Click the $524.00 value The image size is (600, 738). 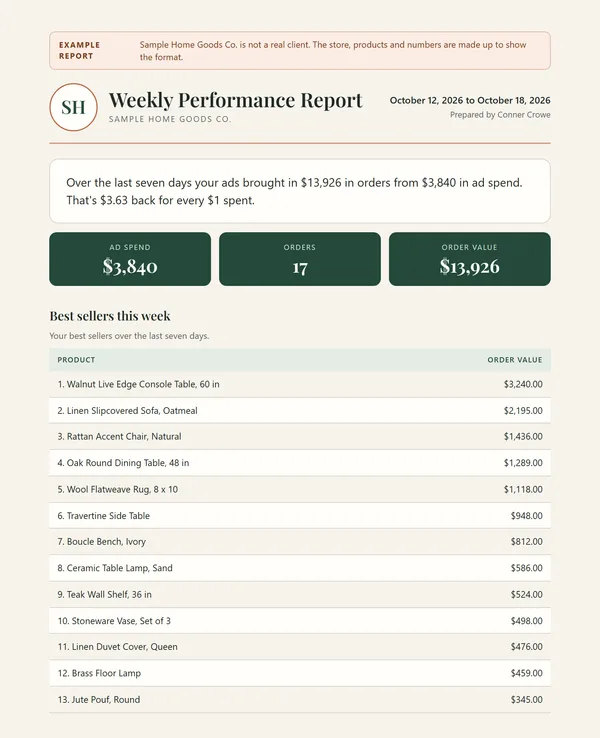point(527,594)
